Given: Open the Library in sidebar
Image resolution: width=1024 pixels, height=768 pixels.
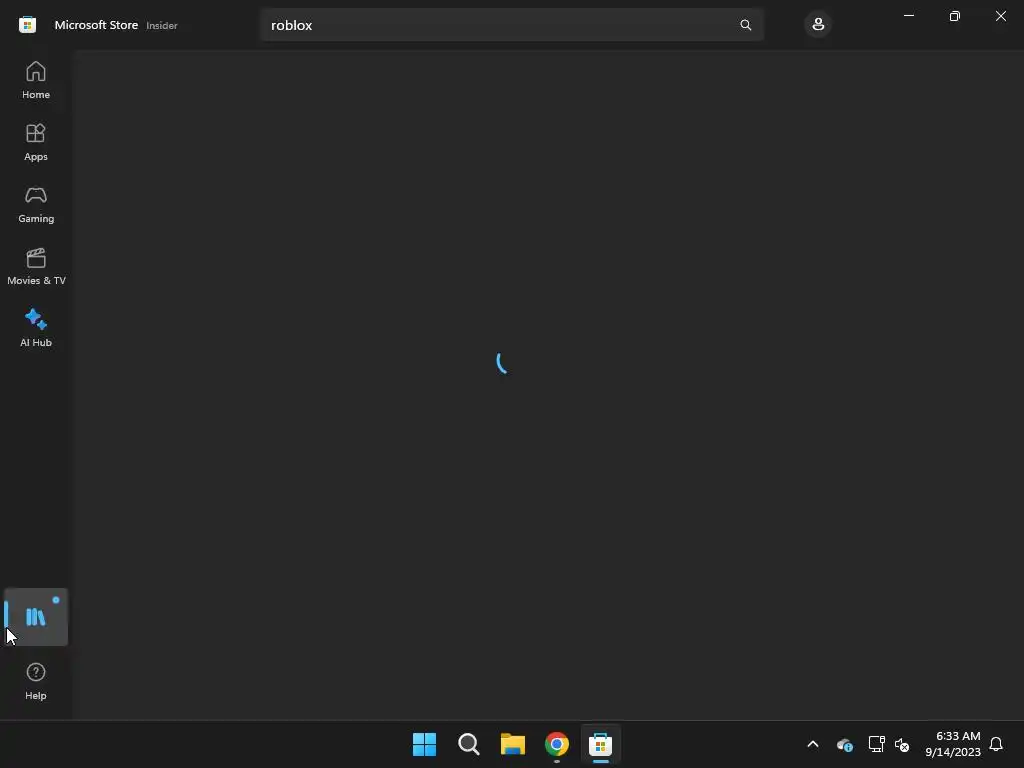Looking at the screenshot, I should (x=36, y=617).
